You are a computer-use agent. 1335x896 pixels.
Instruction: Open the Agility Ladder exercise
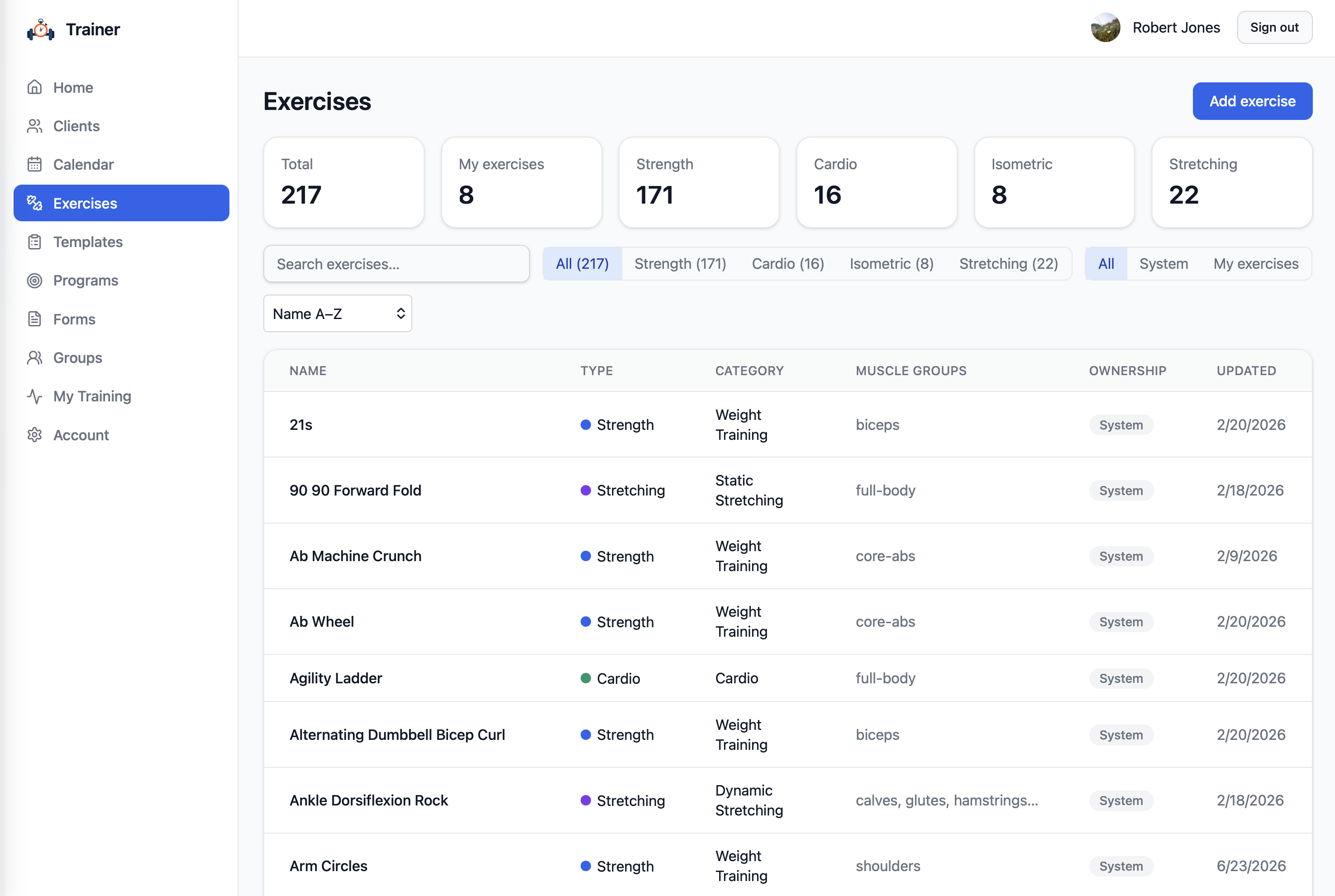coord(787,678)
